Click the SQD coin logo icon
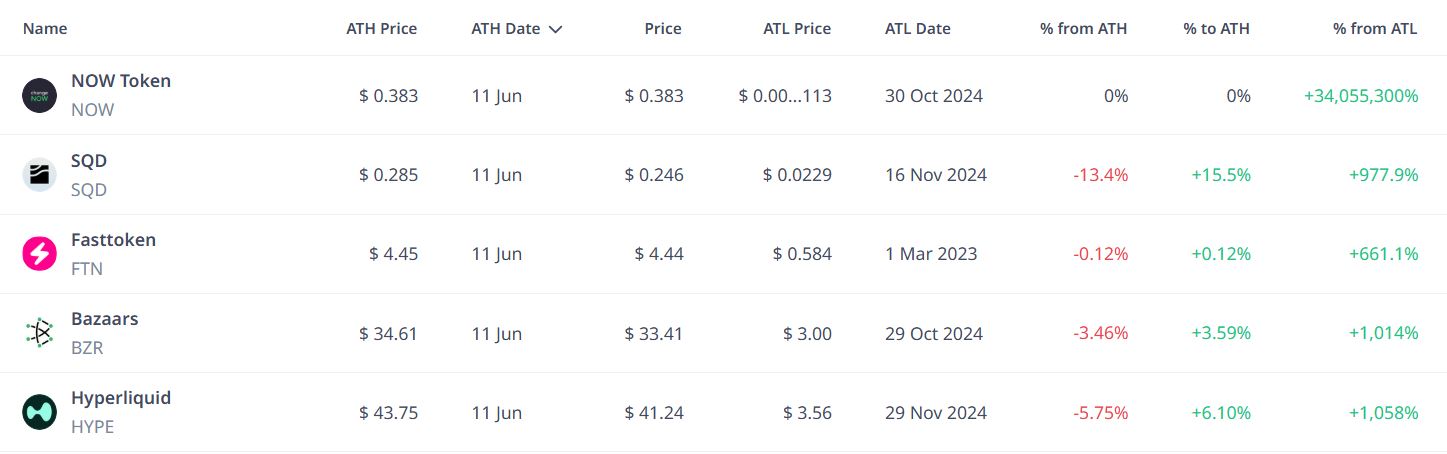Screen dimensions: 1447x454 coord(40,175)
